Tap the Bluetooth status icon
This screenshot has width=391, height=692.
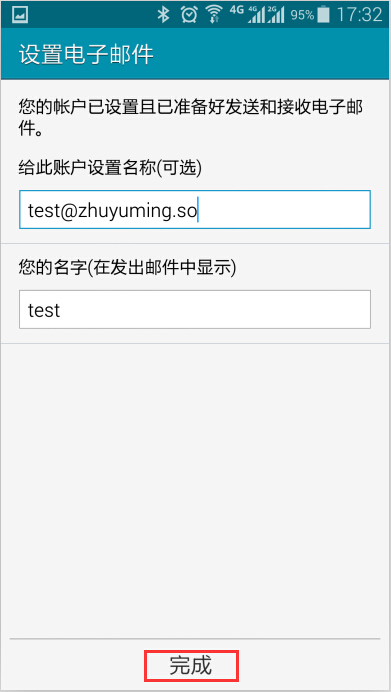coord(164,15)
